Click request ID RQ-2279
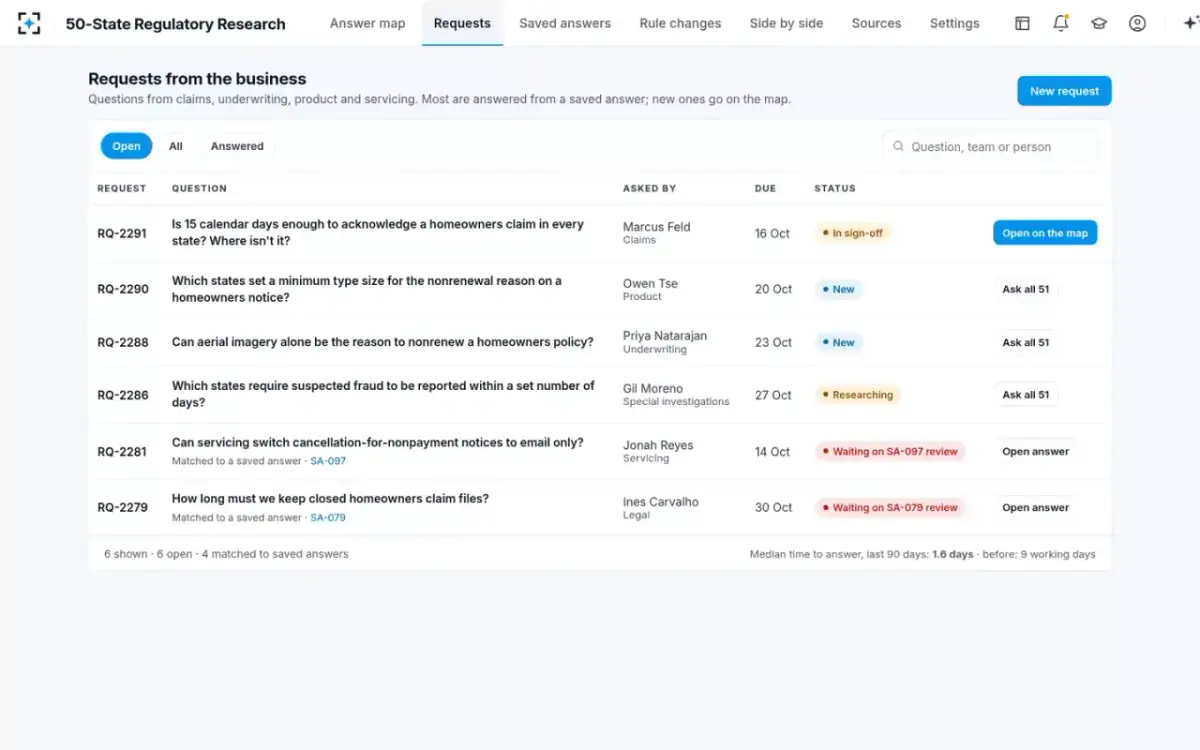This screenshot has height=750, width=1200. click(x=122, y=507)
